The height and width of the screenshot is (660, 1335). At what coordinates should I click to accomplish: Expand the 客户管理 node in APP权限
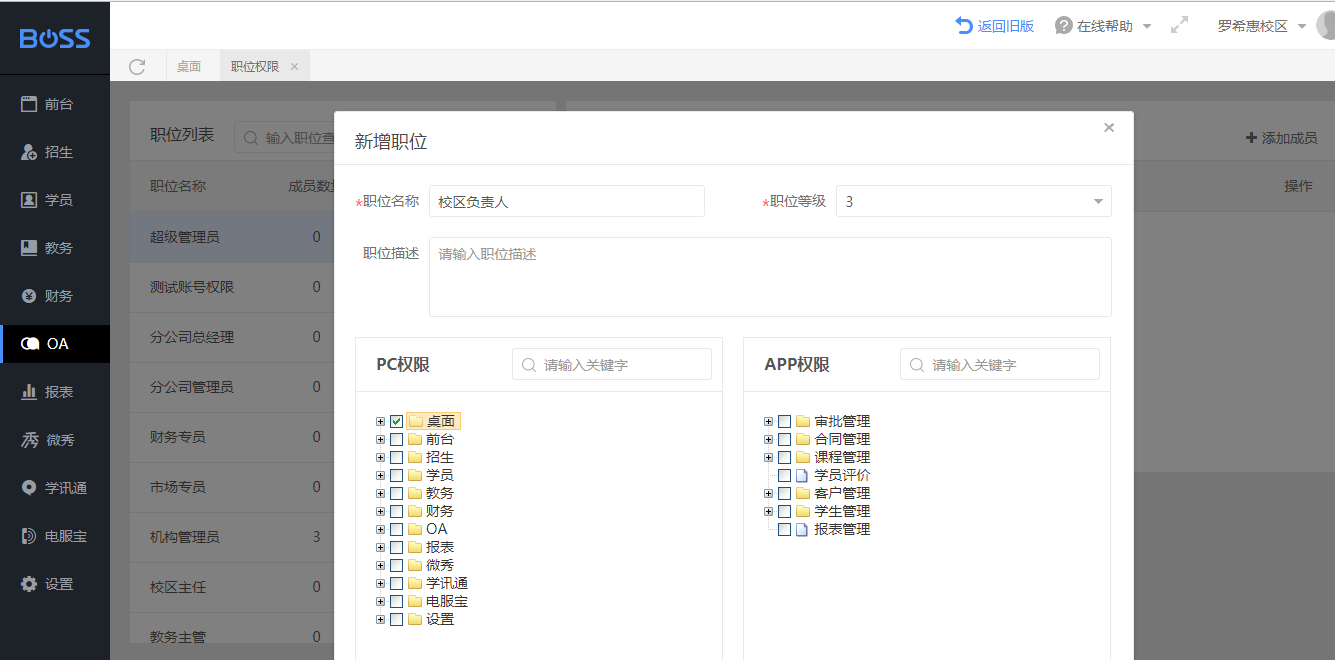(768, 493)
